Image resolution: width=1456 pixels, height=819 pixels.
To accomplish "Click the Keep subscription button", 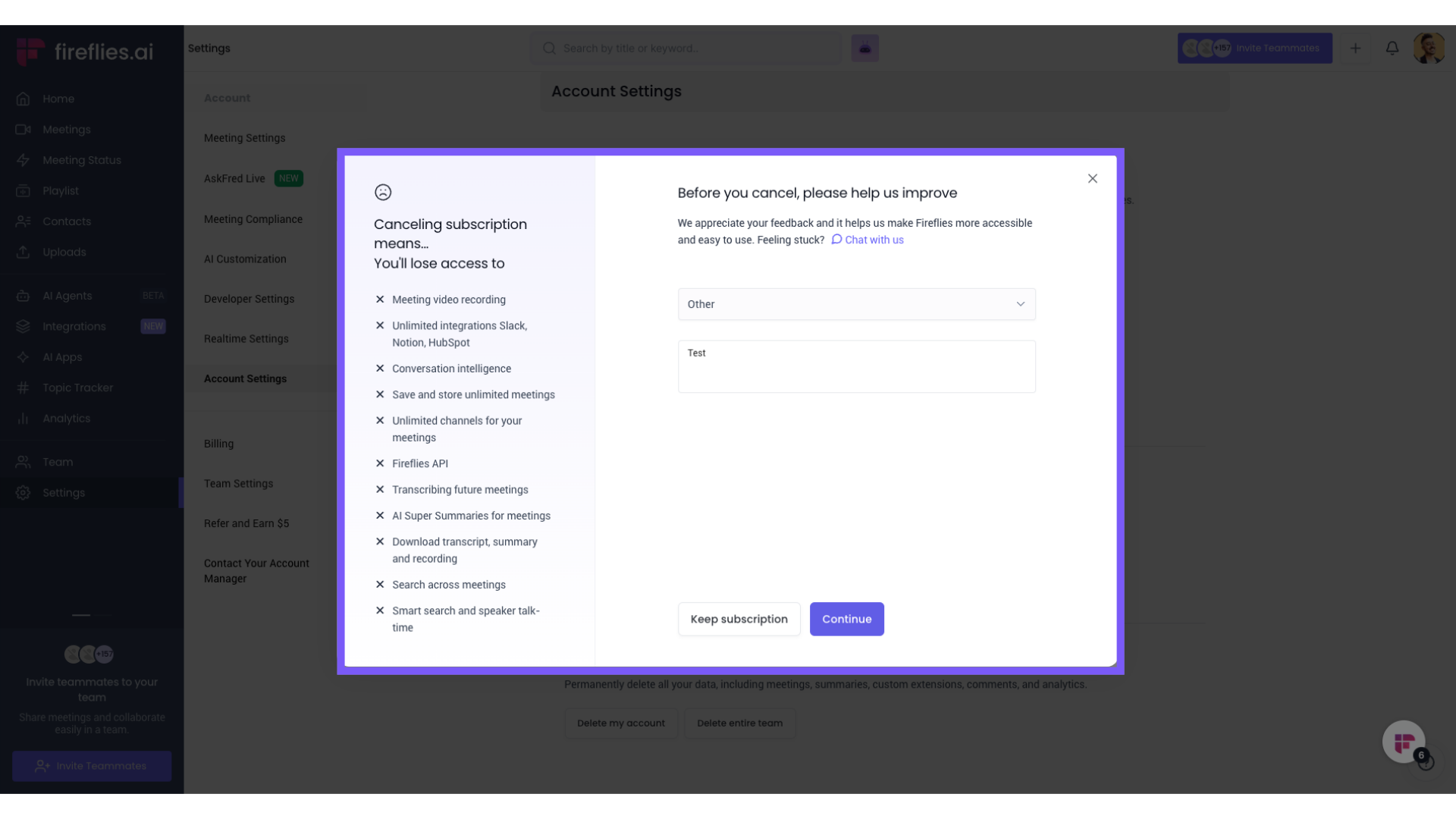I will 739,619.
